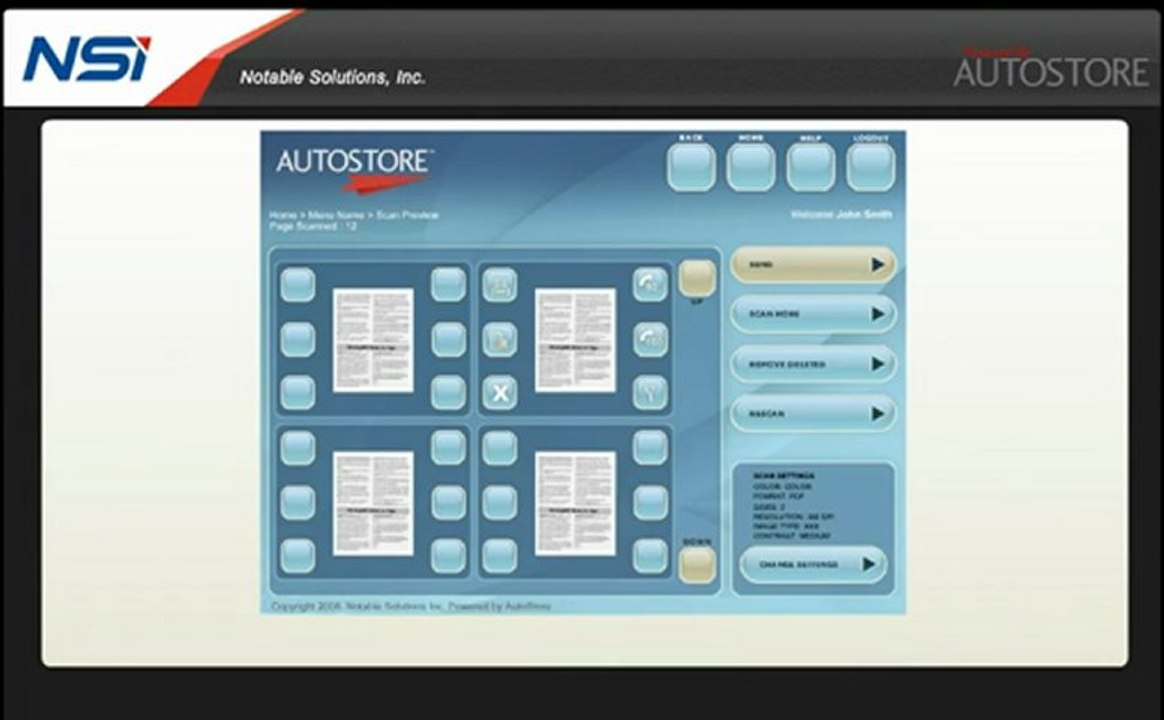Select the bottom-left scanned page thumbnail
This screenshot has width=1164, height=720.
pyautogui.click(x=373, y=503)
